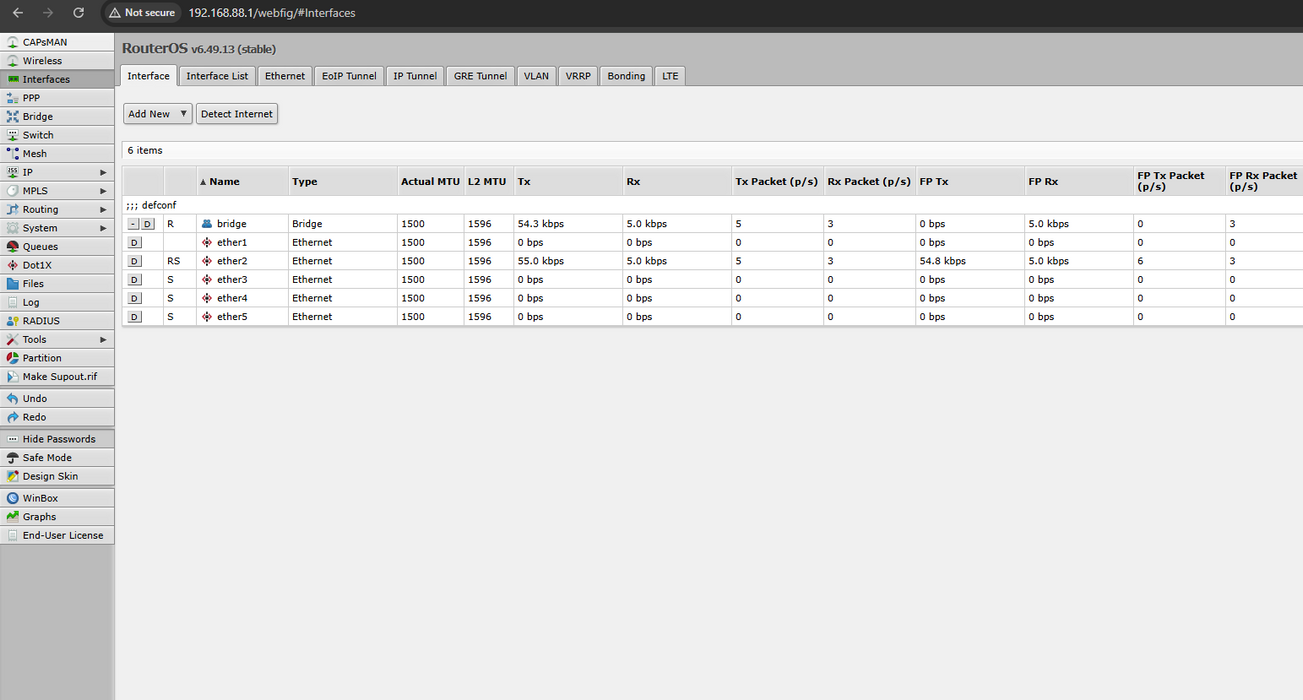Sort by the Name column header
The height and width of the screenshot is (700, 1303).
coord(242,181)
